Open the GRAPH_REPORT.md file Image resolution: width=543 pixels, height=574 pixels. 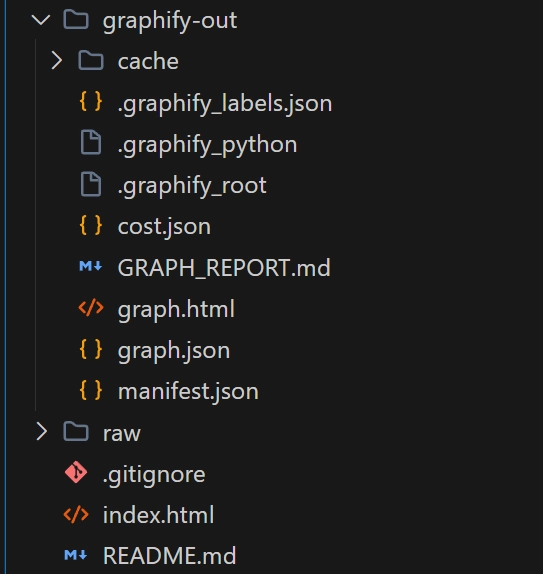point(224,268)
